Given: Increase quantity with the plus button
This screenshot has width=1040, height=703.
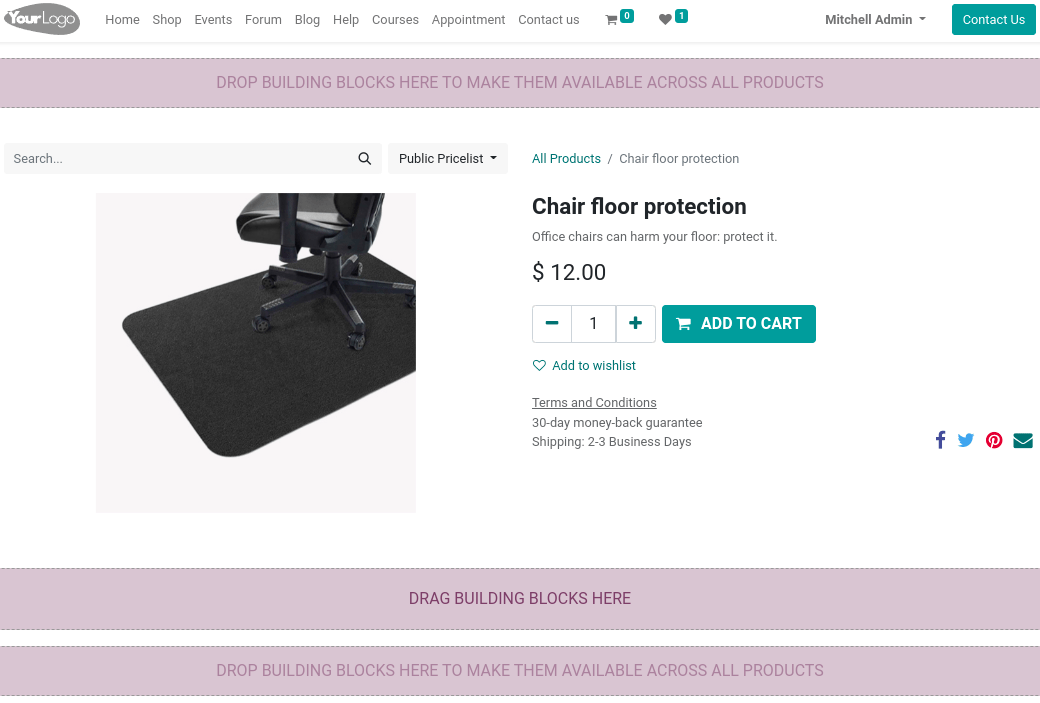Looking at the screenshot, I should point(635,323).
